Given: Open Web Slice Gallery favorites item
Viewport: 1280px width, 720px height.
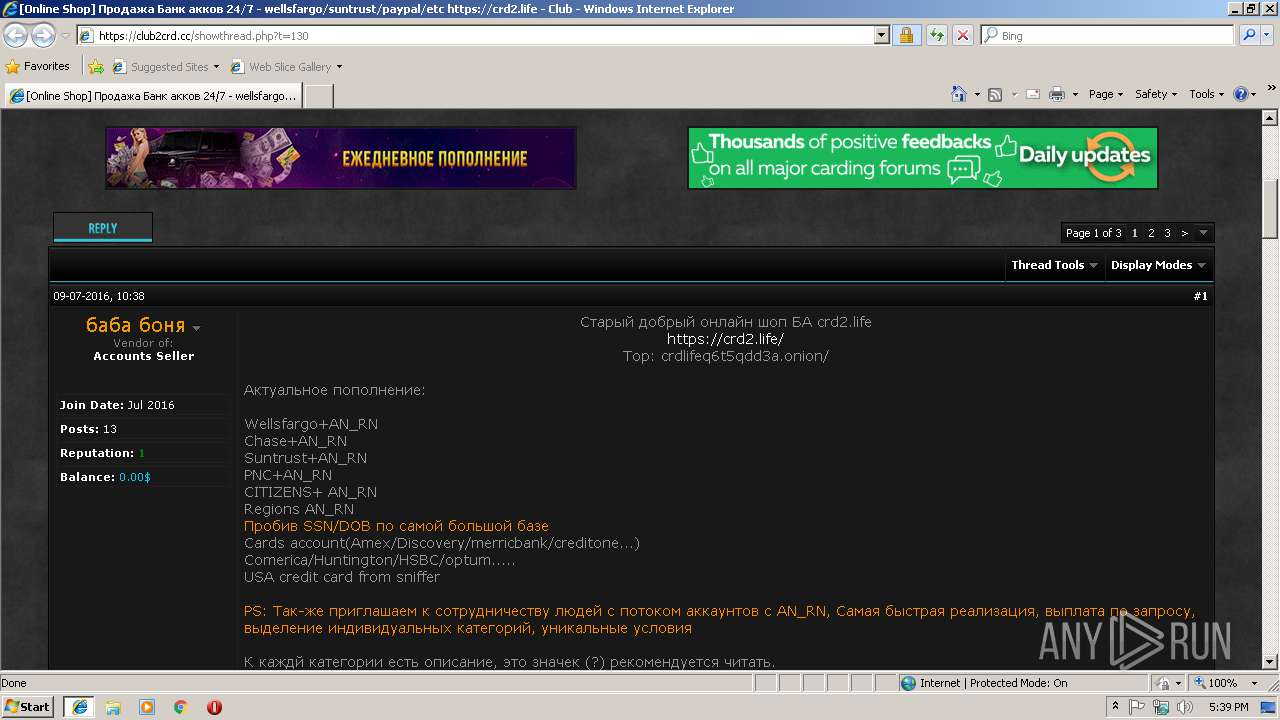Looking at the screenshot, I should 286,67.
